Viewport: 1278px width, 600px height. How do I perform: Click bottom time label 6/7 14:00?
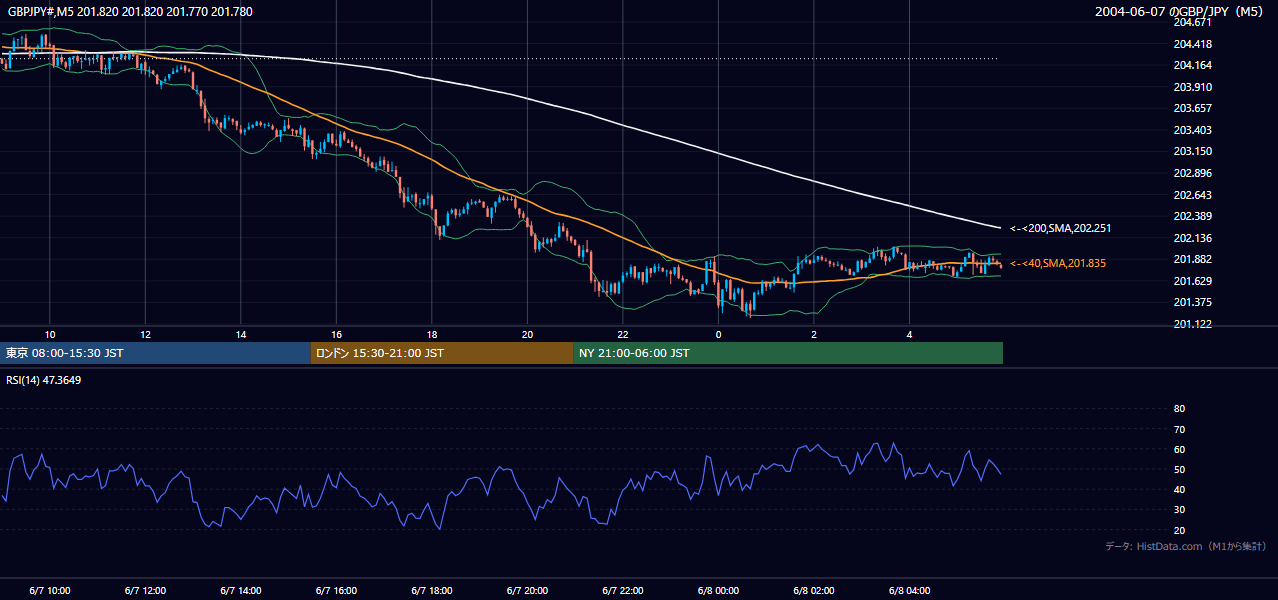(241, 591)
